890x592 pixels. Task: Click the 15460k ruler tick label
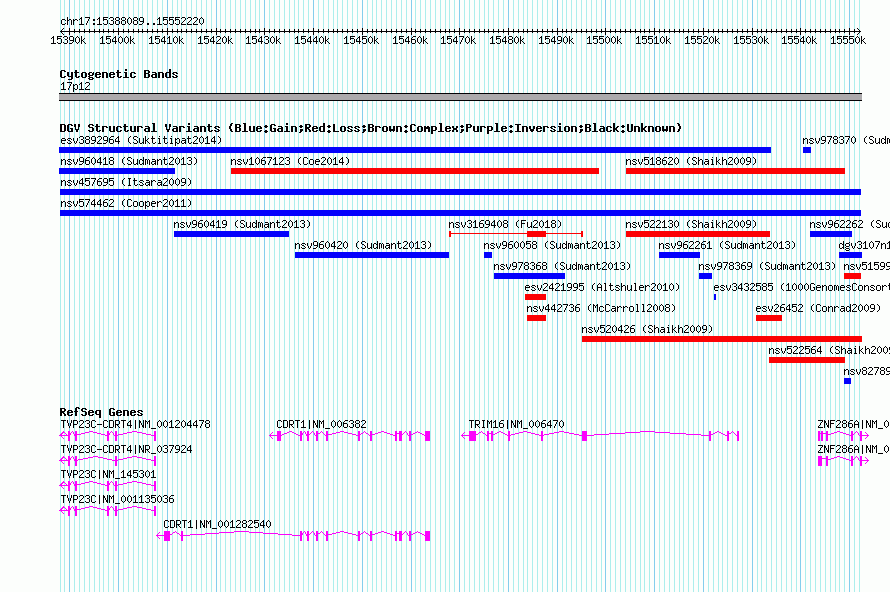[410, 40]
